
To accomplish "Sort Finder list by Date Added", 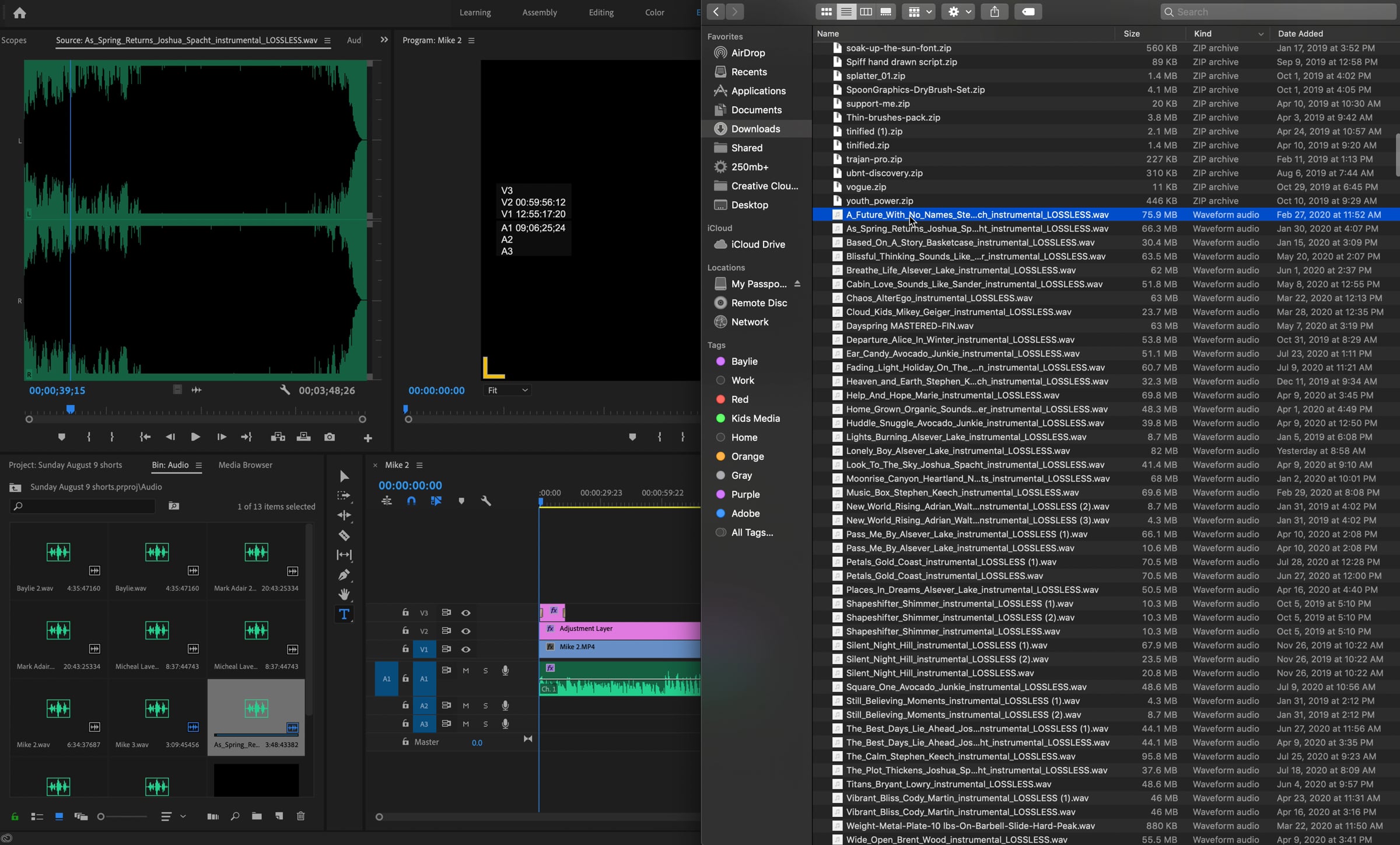I will click(1300, 34).
